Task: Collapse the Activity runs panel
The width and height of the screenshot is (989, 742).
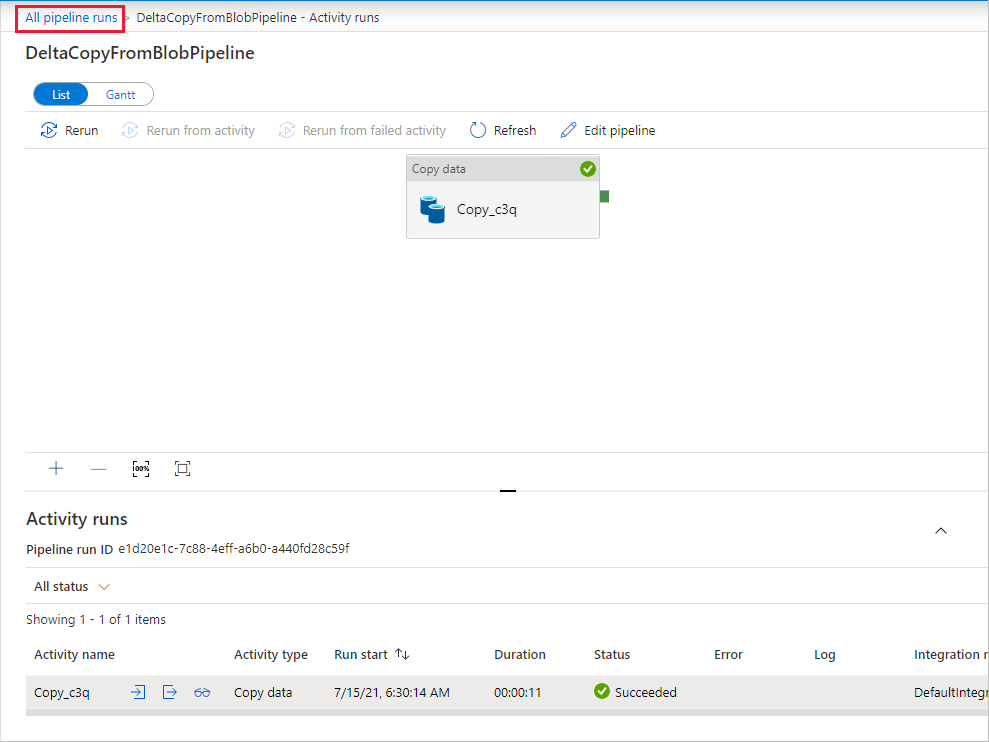Action: coord(940,531)
